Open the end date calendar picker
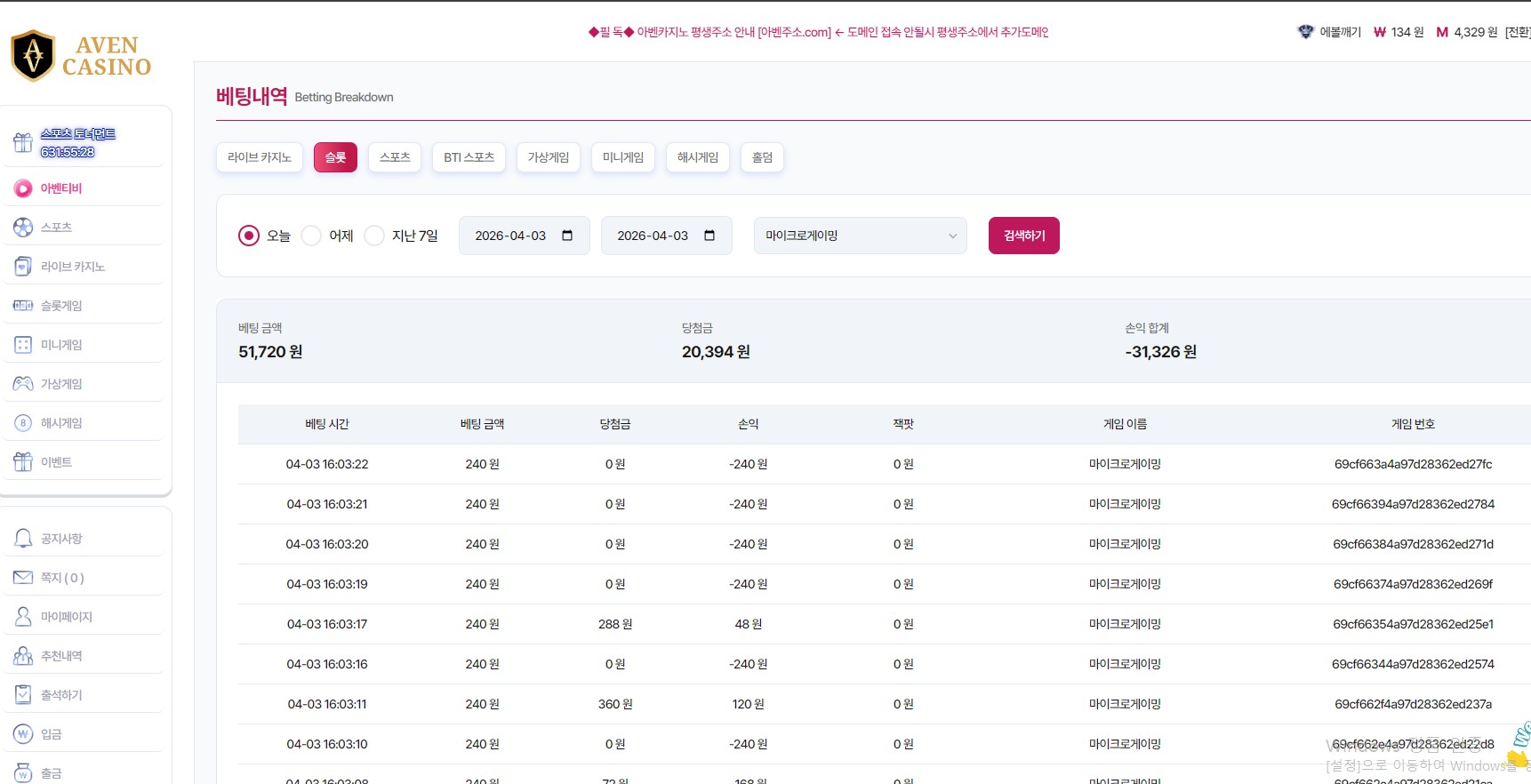 point(709,236)
